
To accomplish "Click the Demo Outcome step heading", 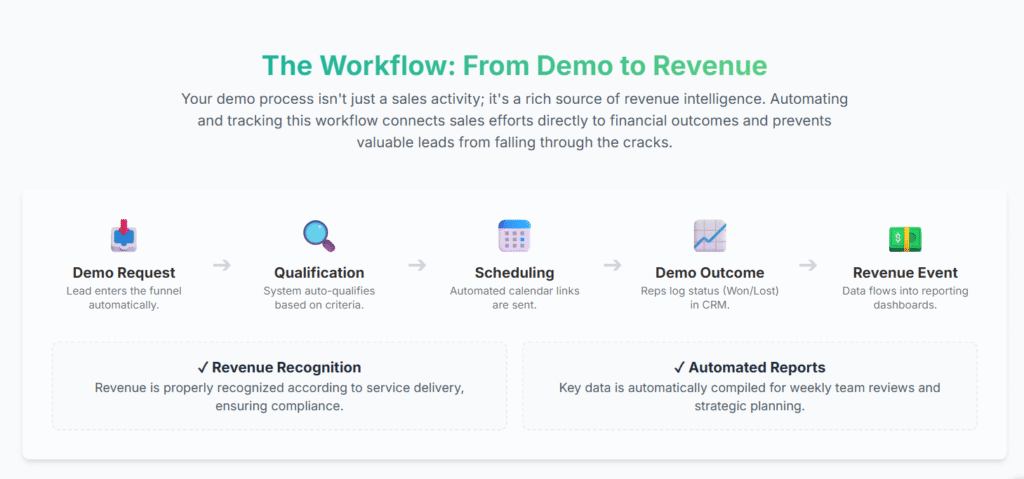I will click(x=709, y=273).
